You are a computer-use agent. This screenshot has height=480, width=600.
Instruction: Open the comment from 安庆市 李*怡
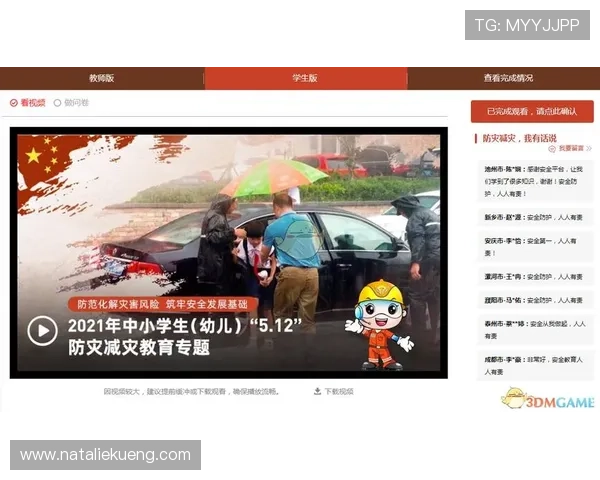tap(535, 247)
